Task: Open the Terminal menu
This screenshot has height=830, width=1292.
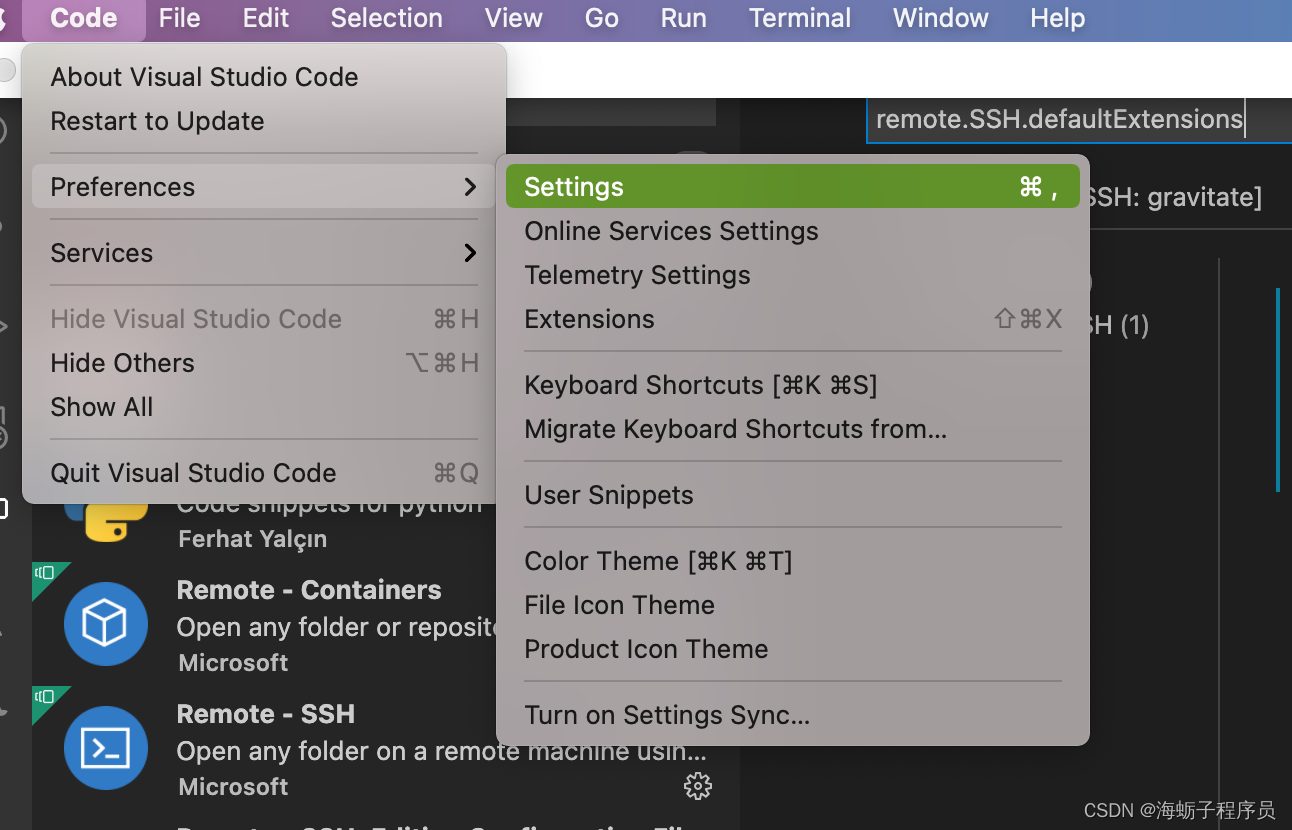Action: pyautogui.click(x=800, y=18)
